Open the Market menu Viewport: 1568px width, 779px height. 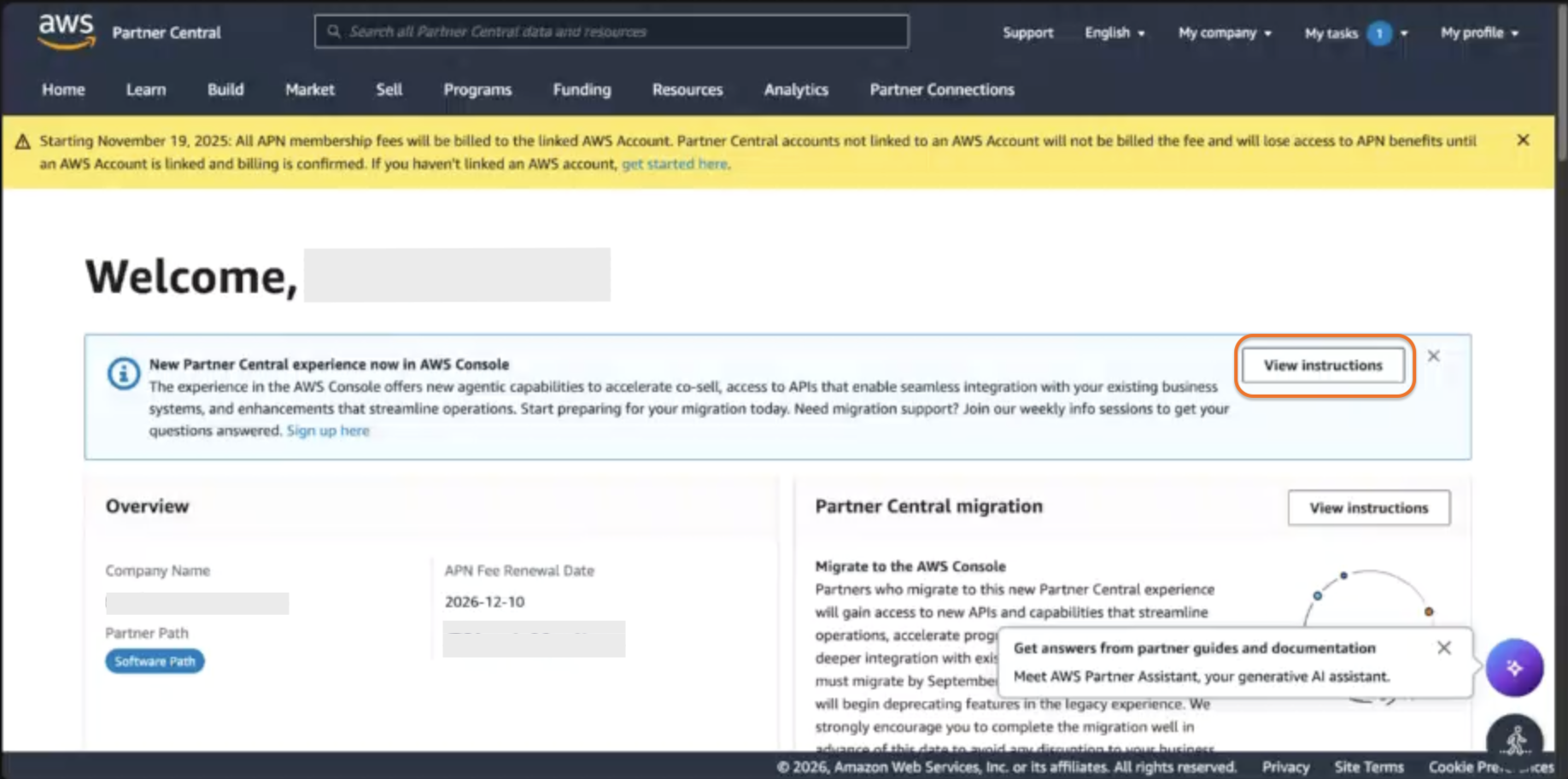[310, 90]
